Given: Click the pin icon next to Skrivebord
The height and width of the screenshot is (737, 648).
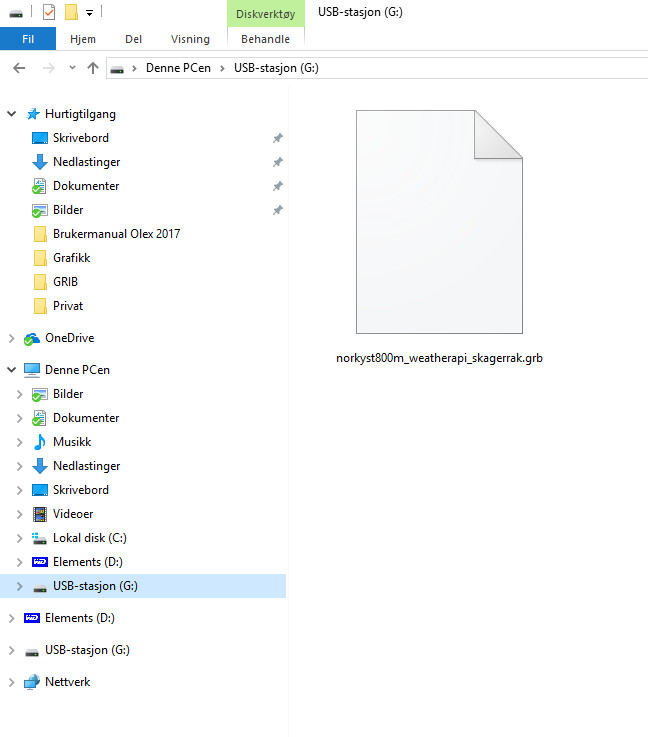Looking at the screenshot, I should point(278,138).
